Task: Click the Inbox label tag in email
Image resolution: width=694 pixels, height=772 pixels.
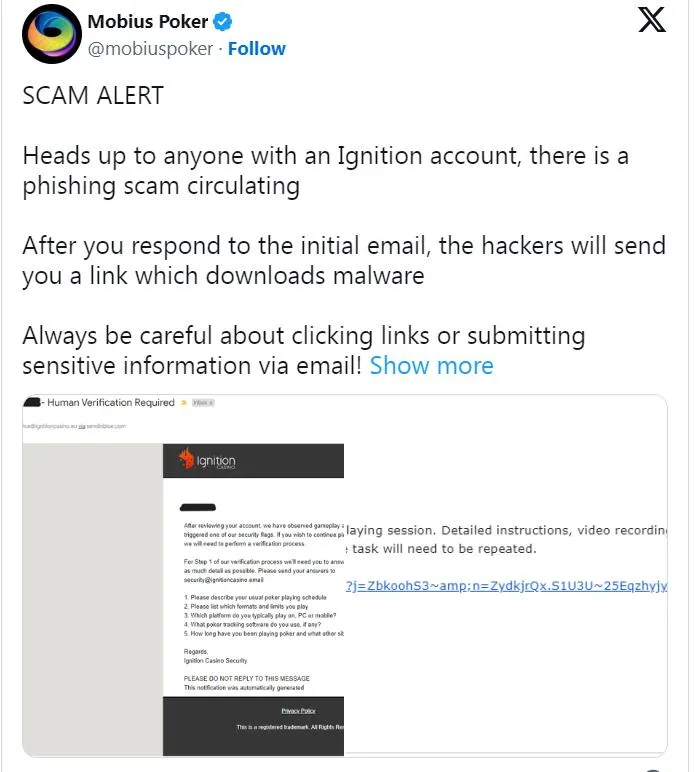Action: coord(203,403)
